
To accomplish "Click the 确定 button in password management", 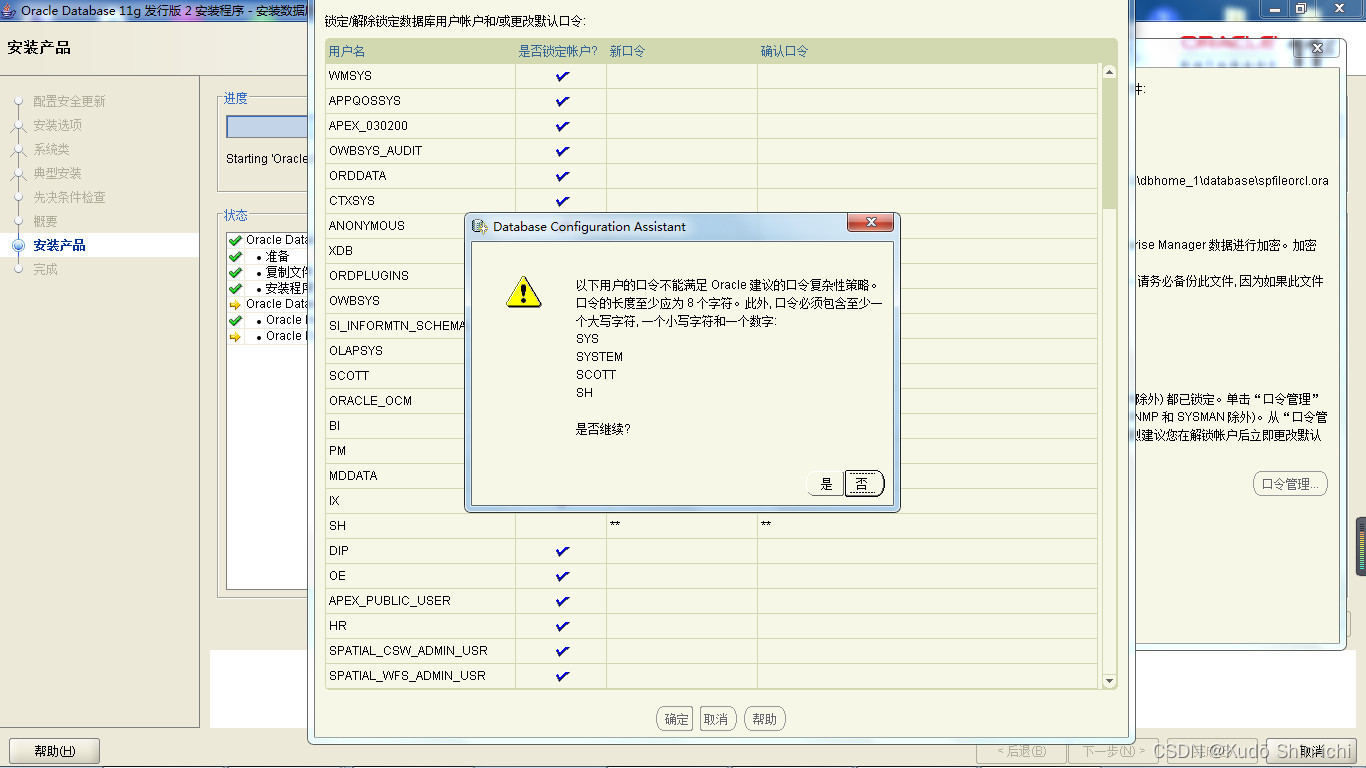I will coord(677,719).
